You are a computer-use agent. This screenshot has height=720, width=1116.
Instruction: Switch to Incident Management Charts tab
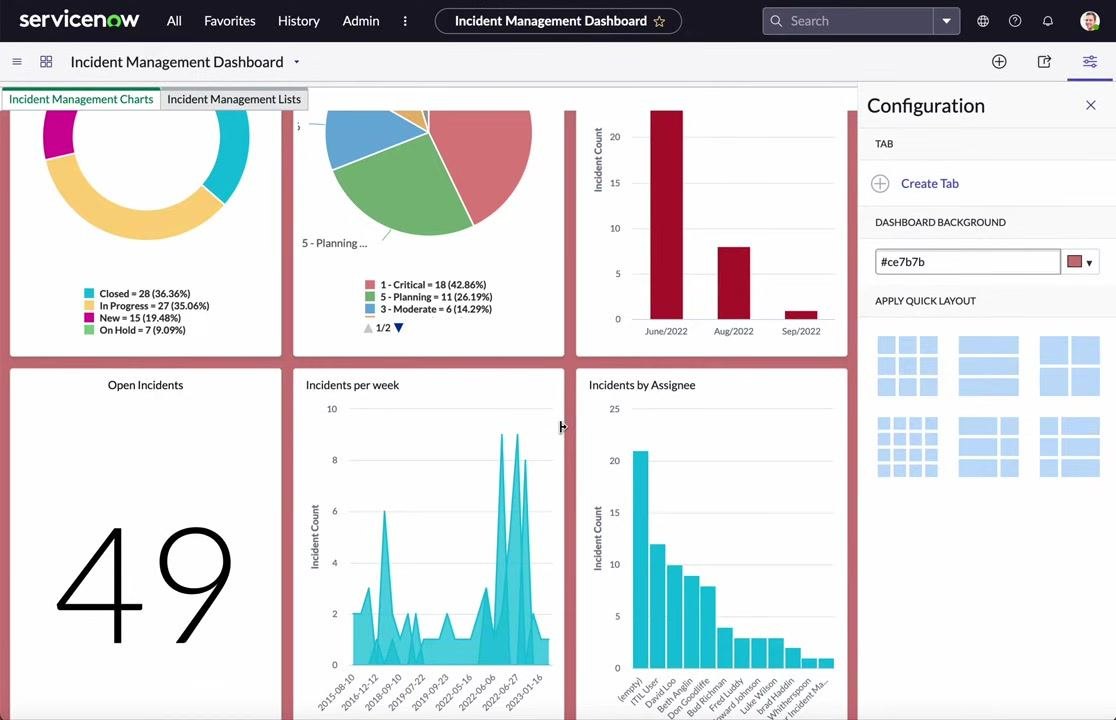pos(81,100)
